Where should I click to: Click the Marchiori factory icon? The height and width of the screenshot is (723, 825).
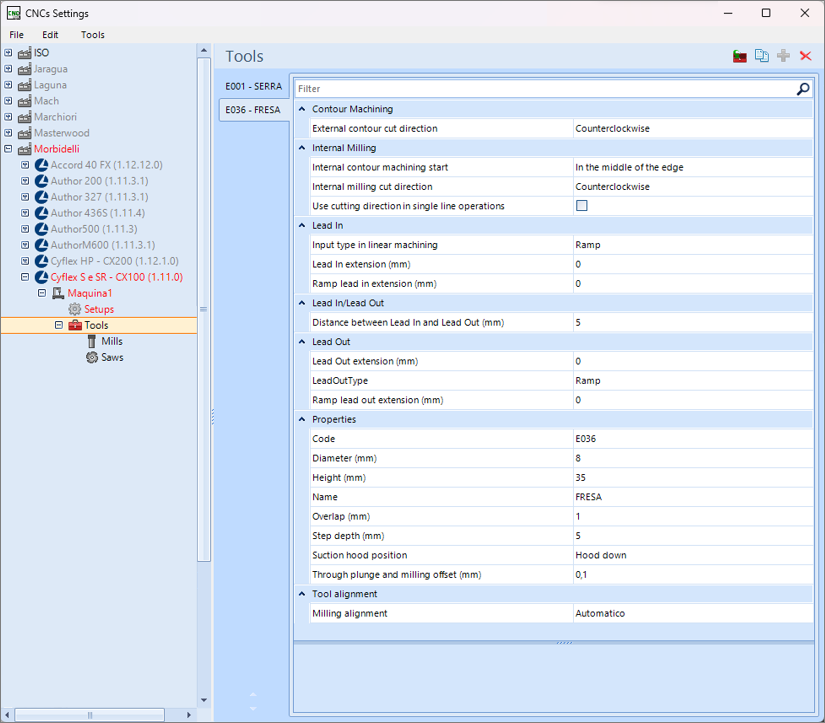tap(24, 117)
